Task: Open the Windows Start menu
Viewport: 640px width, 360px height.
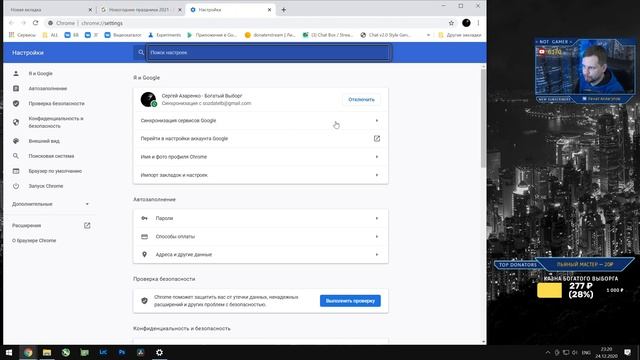Action: click(x=9, y=352)
